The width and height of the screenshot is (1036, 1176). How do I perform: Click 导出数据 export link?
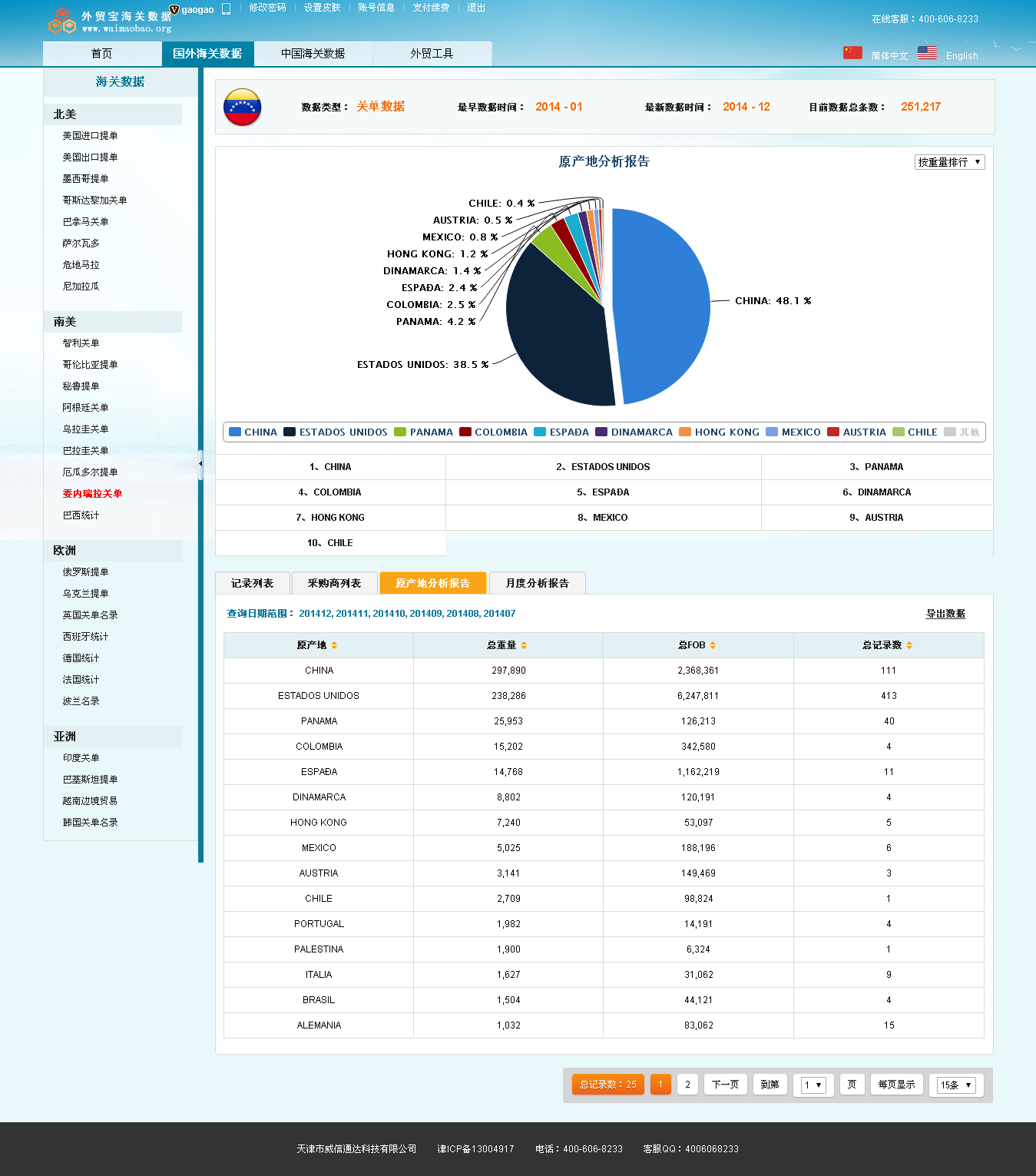(x=945, y=614)
